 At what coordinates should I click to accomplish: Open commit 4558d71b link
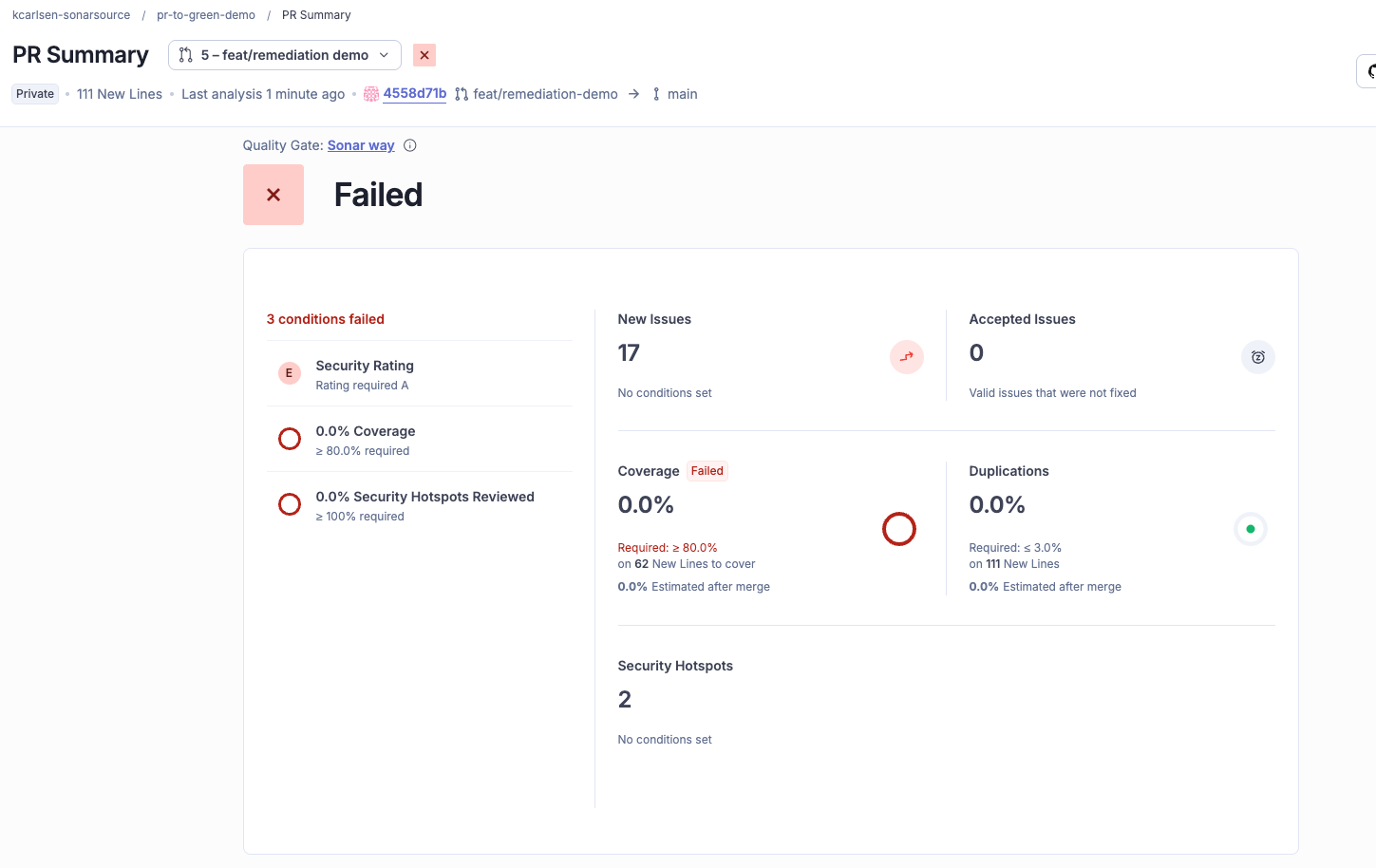pyautogui.click(x=414, y=93)
